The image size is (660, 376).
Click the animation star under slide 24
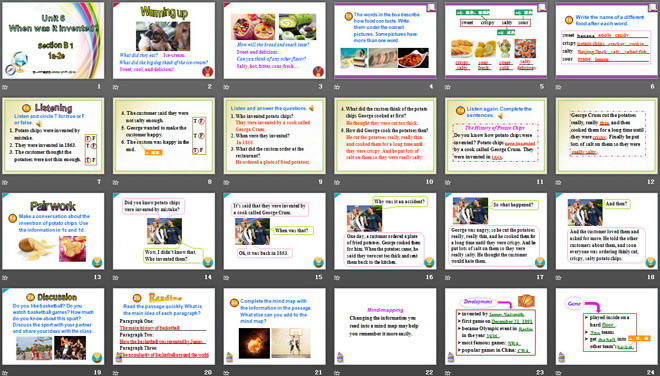(x=559, y=373)
